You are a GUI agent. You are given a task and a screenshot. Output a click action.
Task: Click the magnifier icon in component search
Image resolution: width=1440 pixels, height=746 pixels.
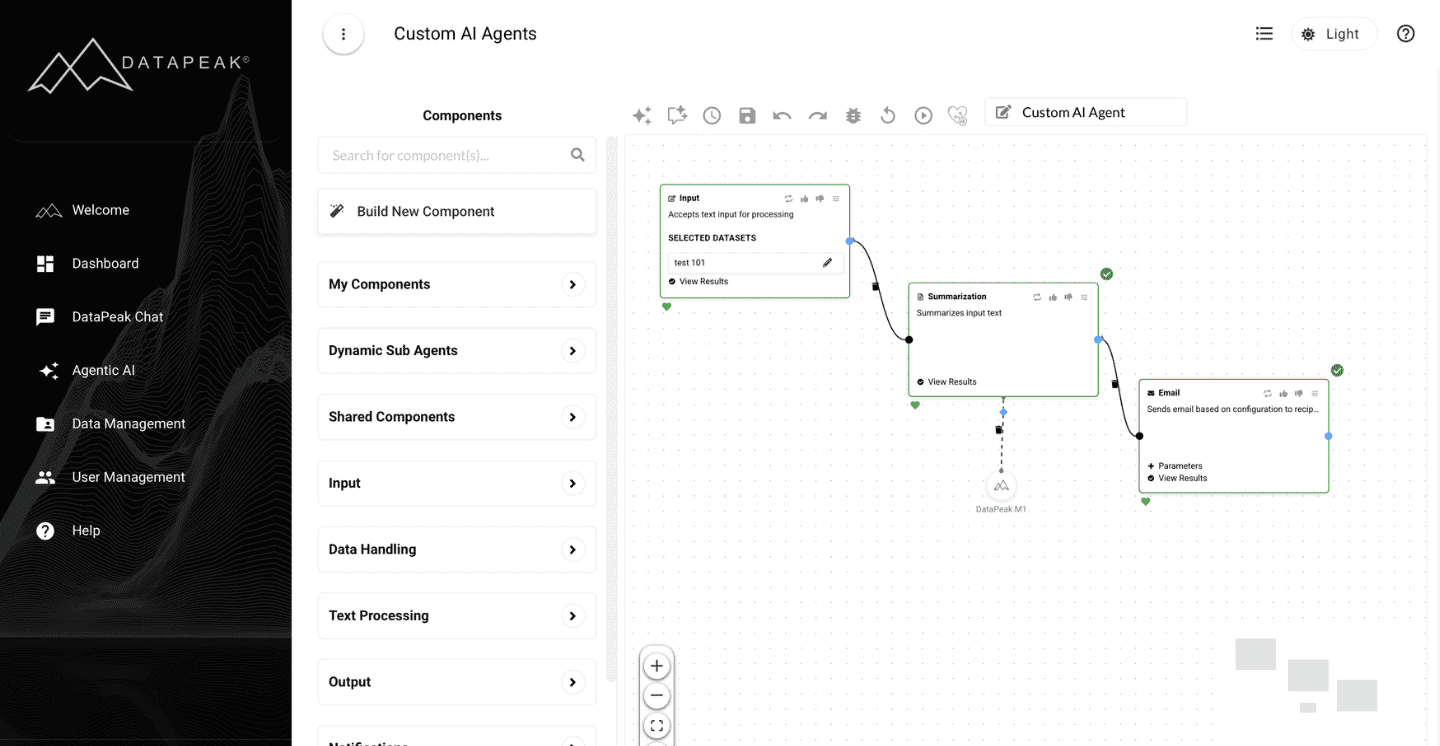pos(577,155)
